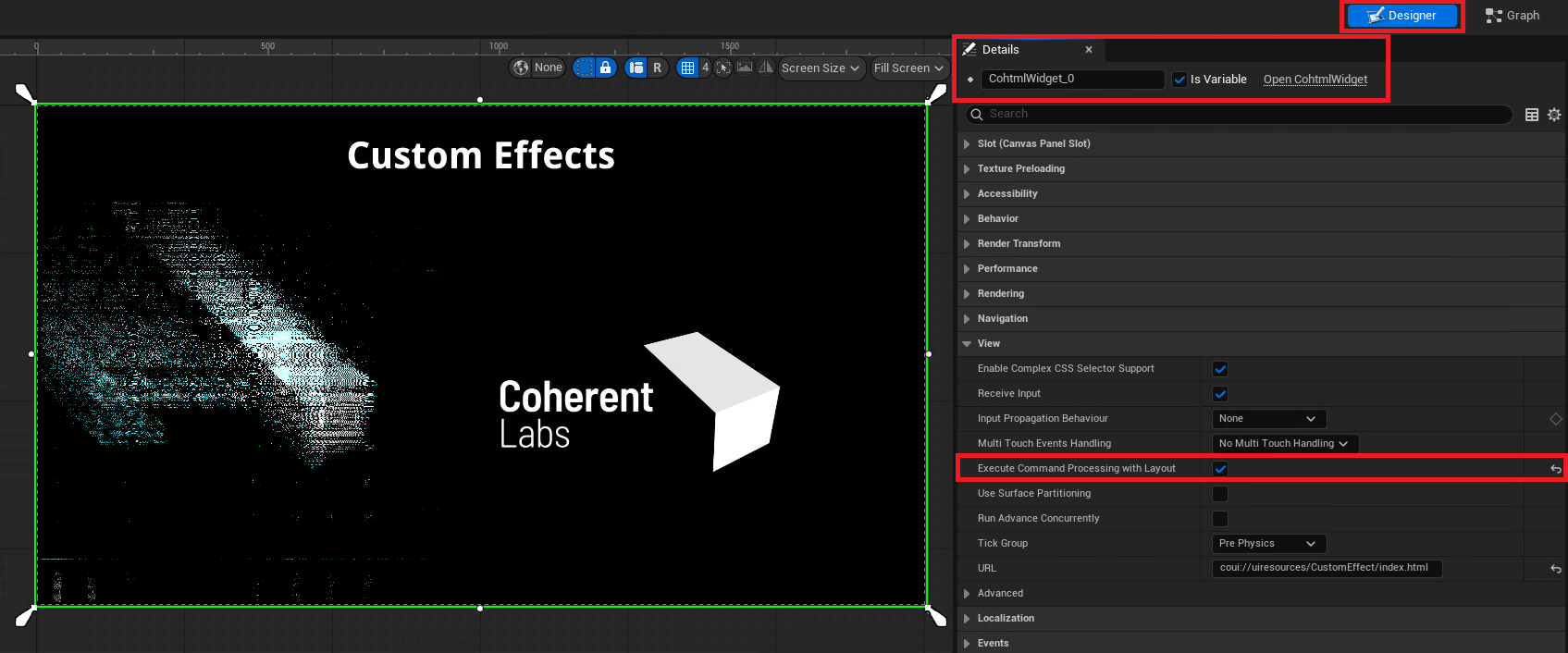The width and height of the screenshot is (1568, 653).
Task: Open Input Propagation Behaviour dropdown
Action: coord(1268,419)
